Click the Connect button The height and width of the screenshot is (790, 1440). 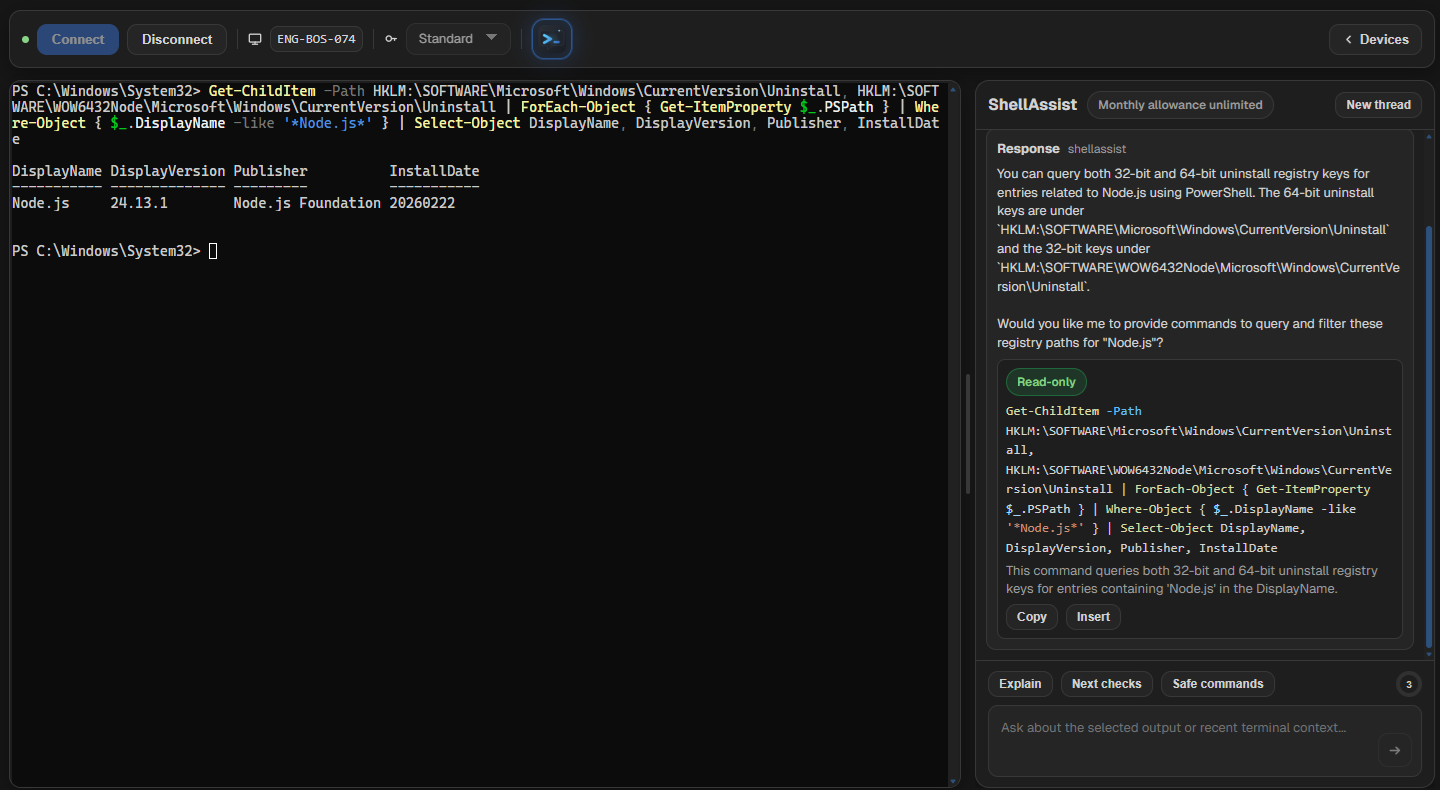78,39
